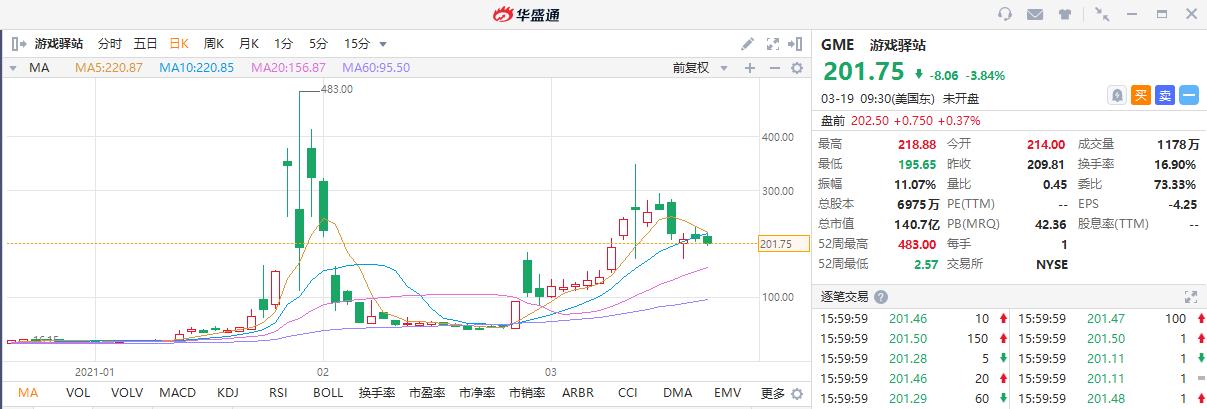Expand 逐笔交易 panel icon

(x=1190, y=297)
